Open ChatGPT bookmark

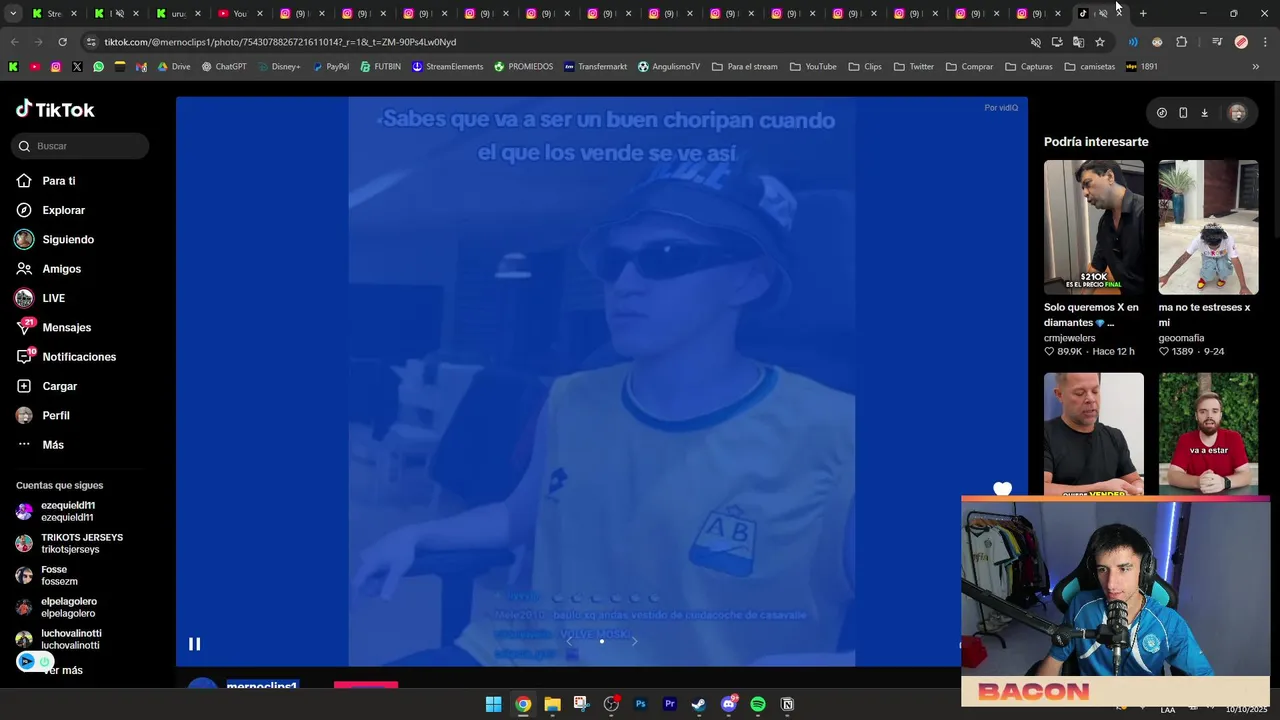224,67
